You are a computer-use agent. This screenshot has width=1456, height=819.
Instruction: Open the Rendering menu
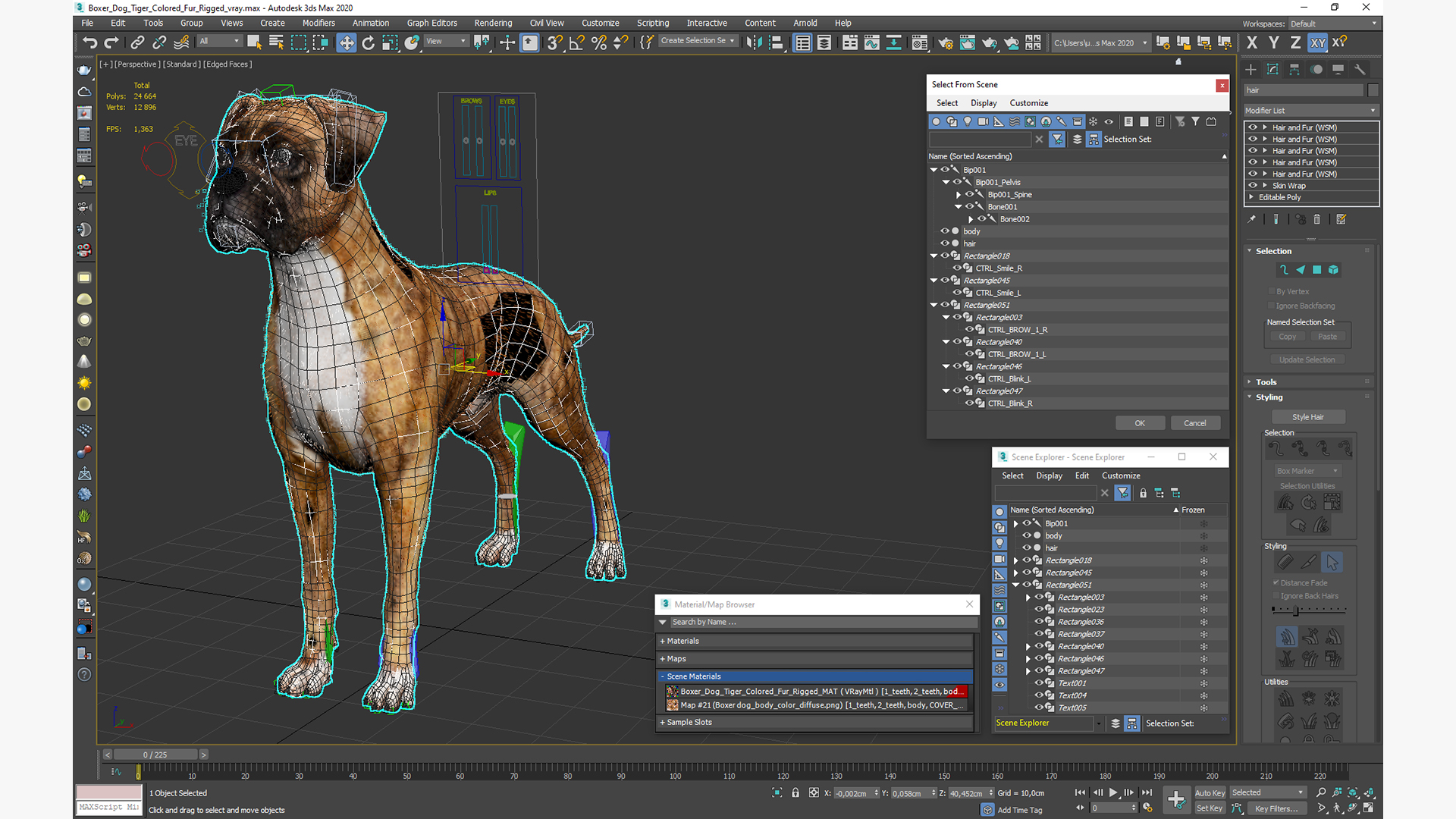[493, 23]
